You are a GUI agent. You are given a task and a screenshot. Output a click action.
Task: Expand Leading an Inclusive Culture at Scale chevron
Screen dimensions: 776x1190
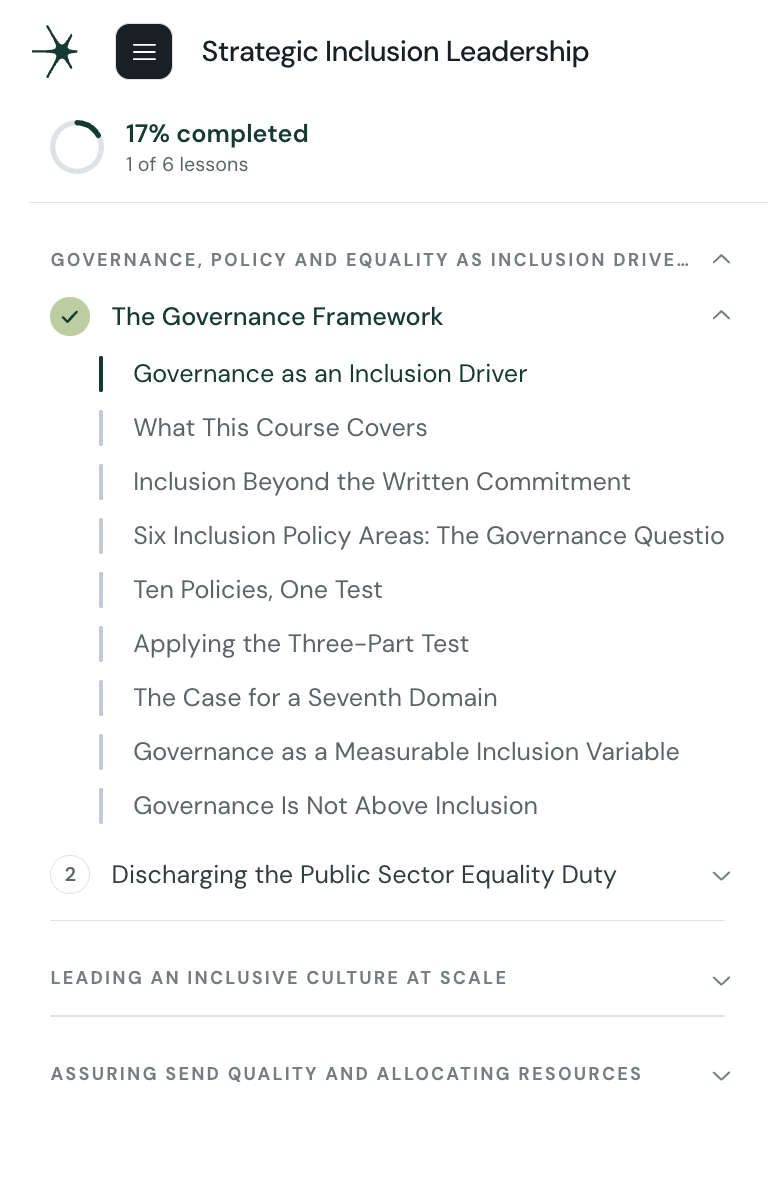(x=721, y=980)
